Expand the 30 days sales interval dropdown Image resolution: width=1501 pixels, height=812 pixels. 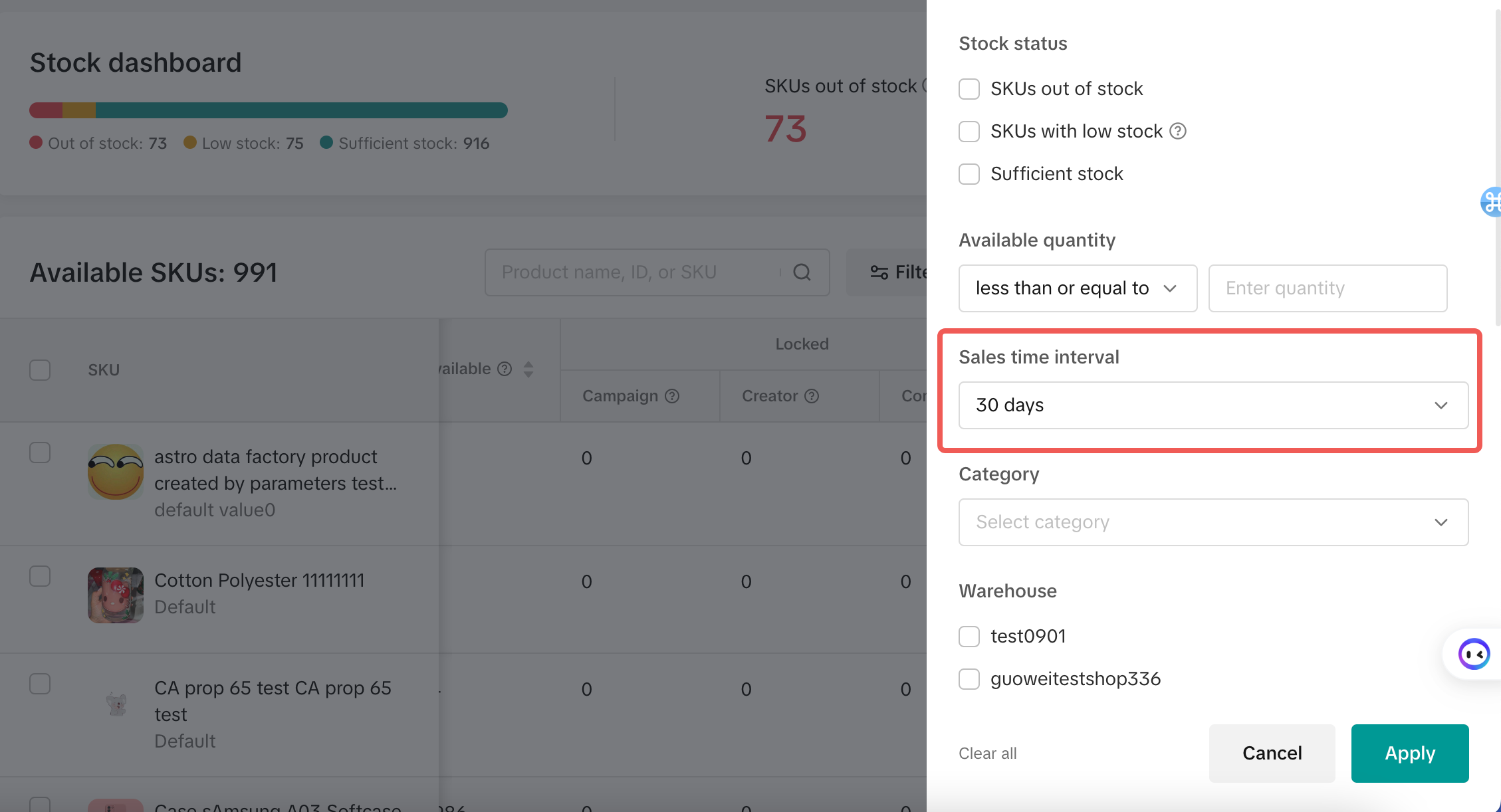[x=1212, y=405]
